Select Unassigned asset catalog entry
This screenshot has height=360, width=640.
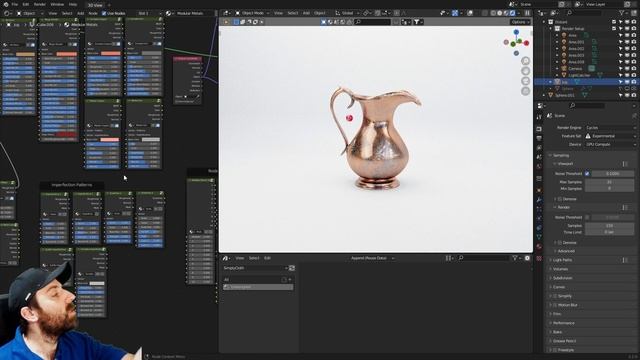(258, 287)
